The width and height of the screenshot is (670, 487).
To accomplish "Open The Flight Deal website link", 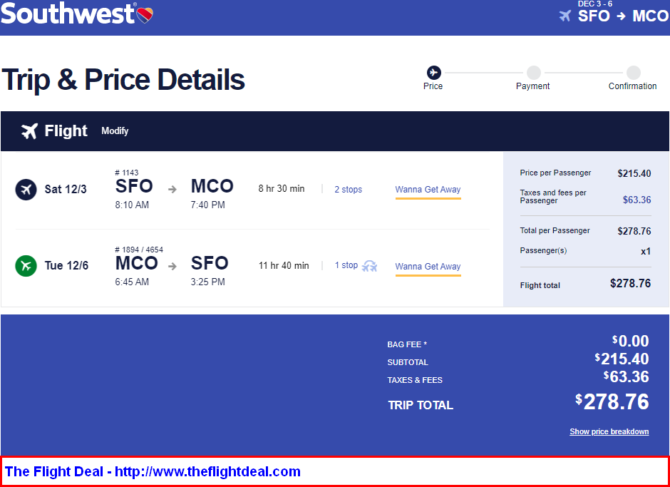I will tap(153, 472).
